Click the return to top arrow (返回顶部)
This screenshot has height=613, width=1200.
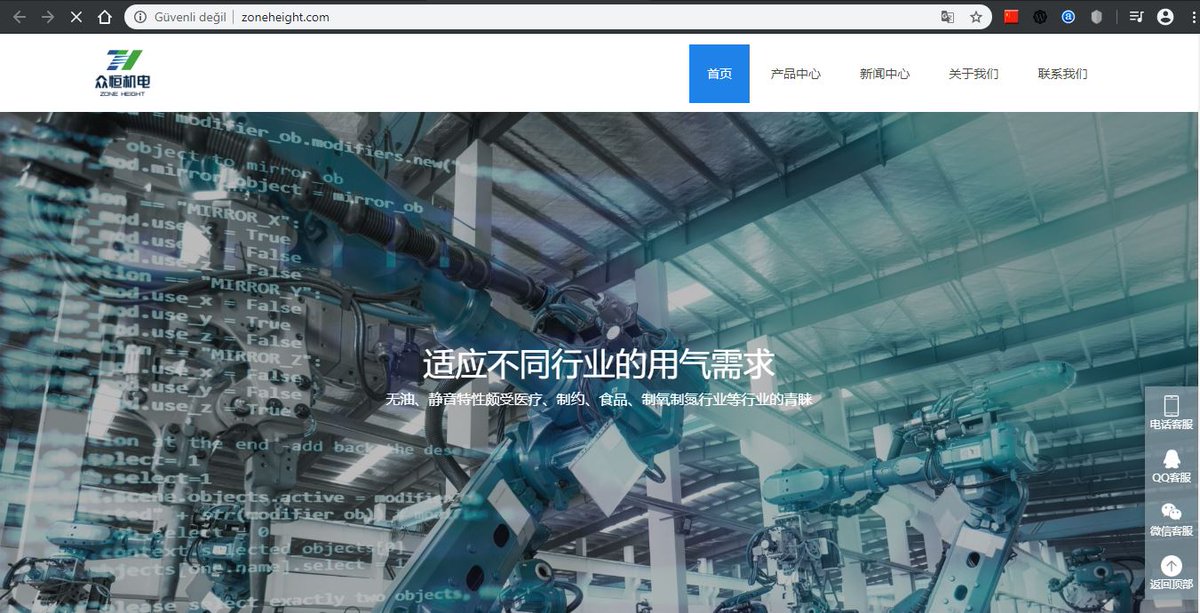[1172, 573]
